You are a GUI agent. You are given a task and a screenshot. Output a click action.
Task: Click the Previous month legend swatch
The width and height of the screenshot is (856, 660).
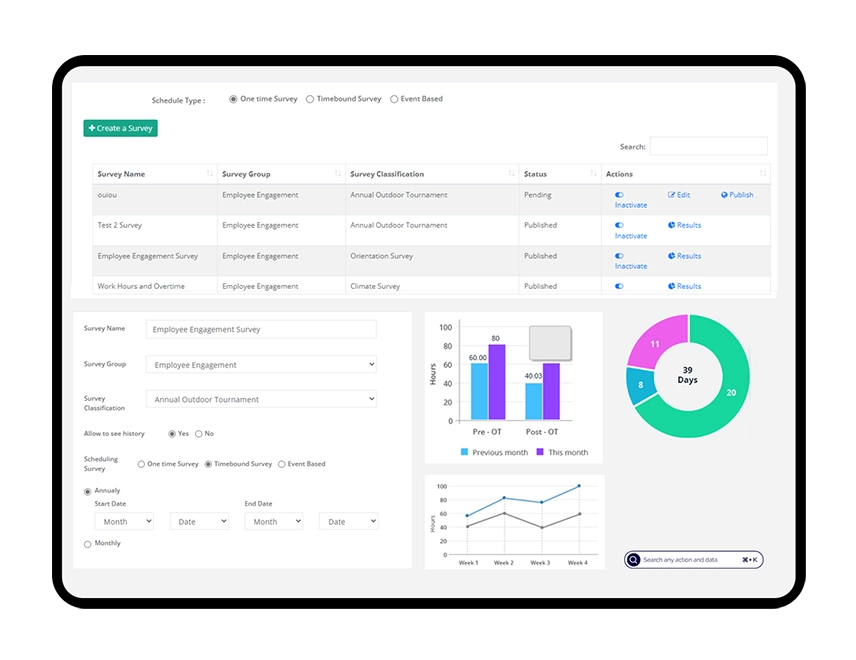coord(465,452)
